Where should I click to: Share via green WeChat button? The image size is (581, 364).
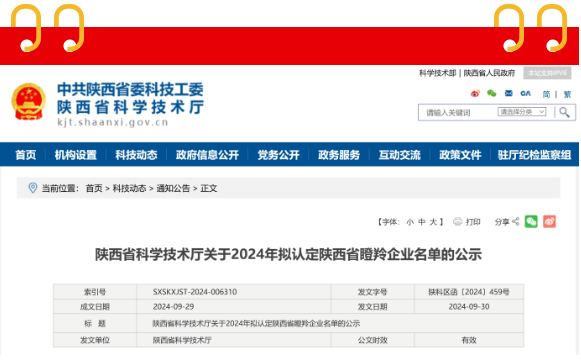coord(531,222)
